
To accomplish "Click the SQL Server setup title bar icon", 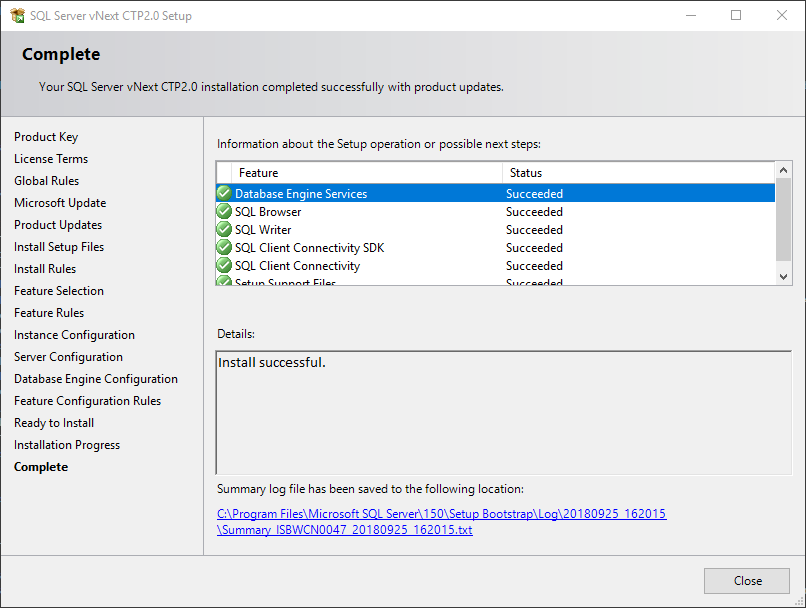I will click(16, 16).
